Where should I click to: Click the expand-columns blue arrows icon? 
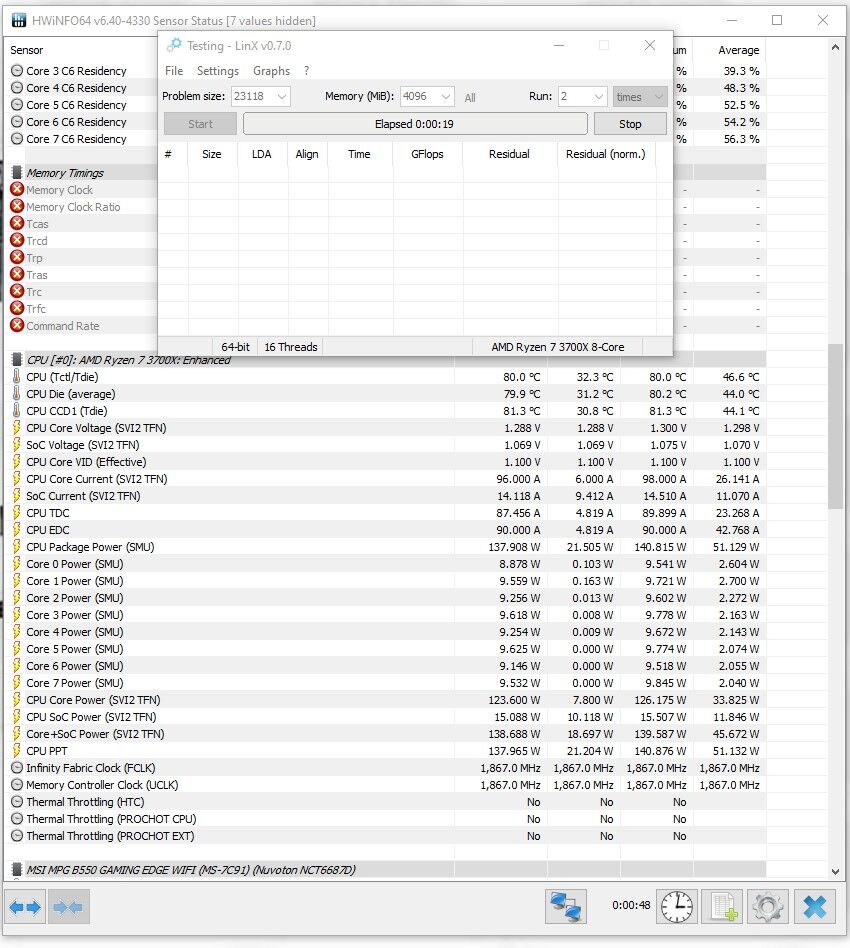click(x=25, y=906)
